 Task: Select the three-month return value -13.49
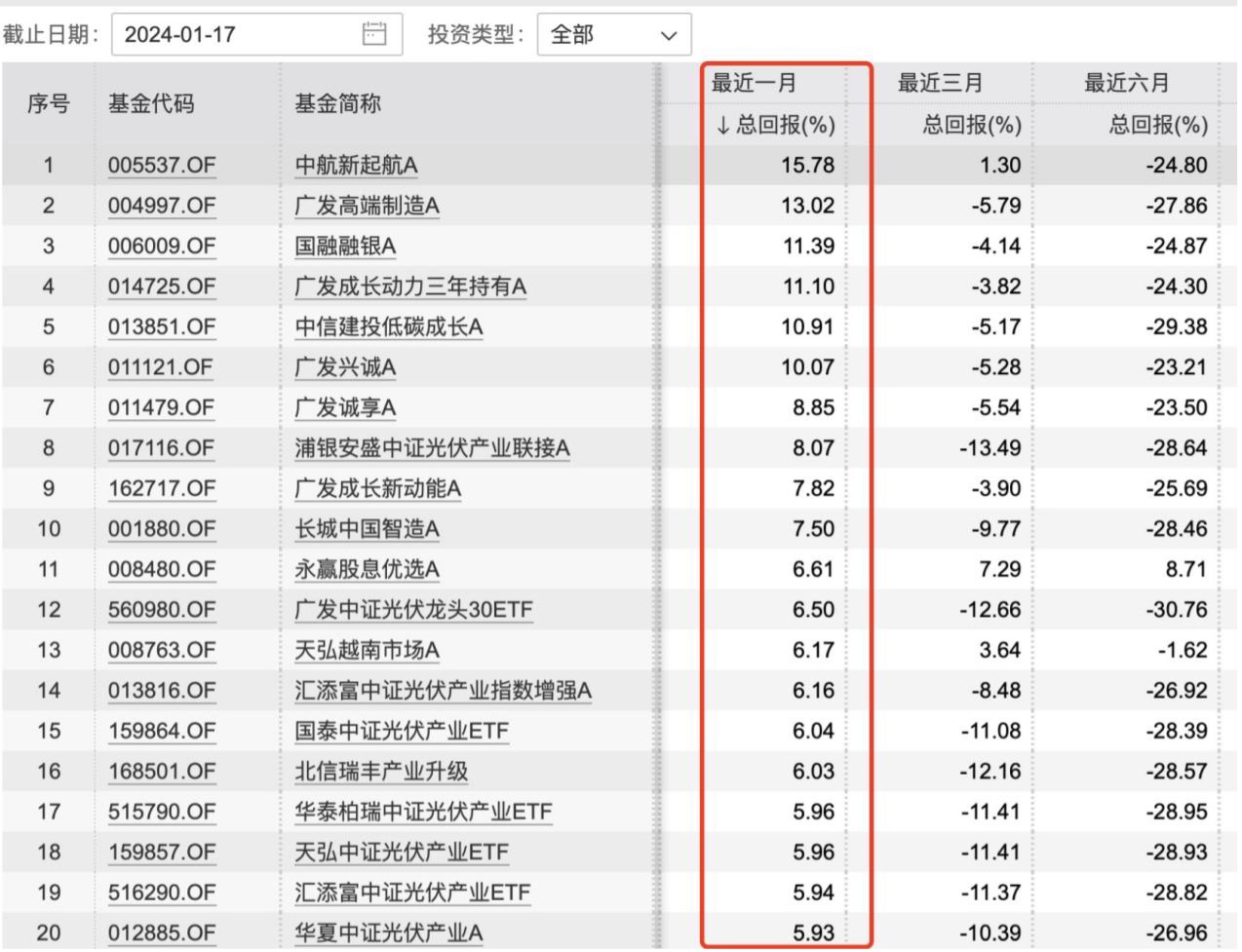[990, 448]
